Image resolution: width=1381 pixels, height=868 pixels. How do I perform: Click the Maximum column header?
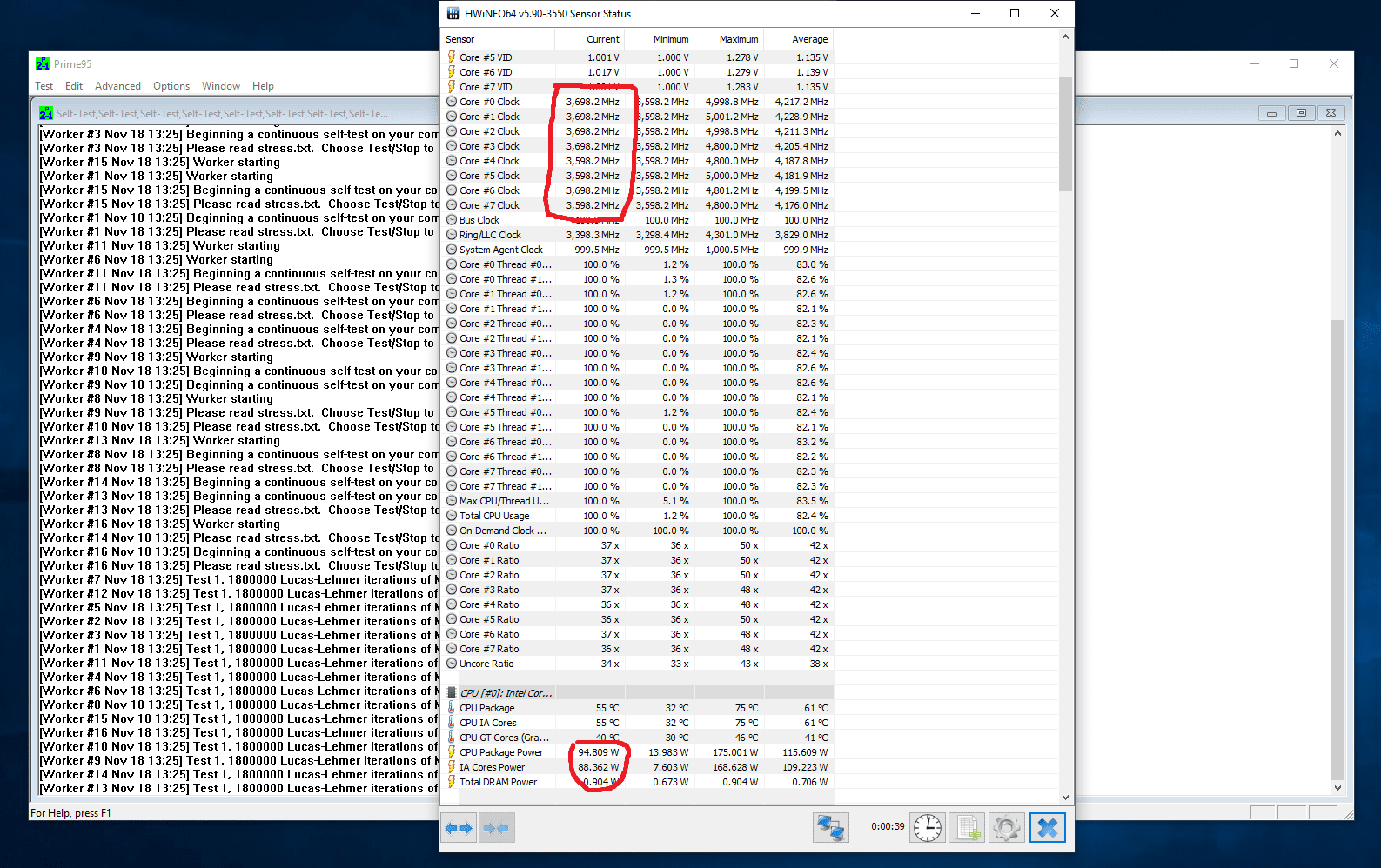(728, 39)
